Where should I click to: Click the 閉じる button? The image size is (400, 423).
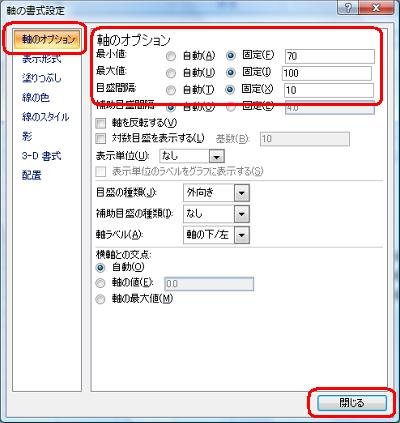click(352, 403)
